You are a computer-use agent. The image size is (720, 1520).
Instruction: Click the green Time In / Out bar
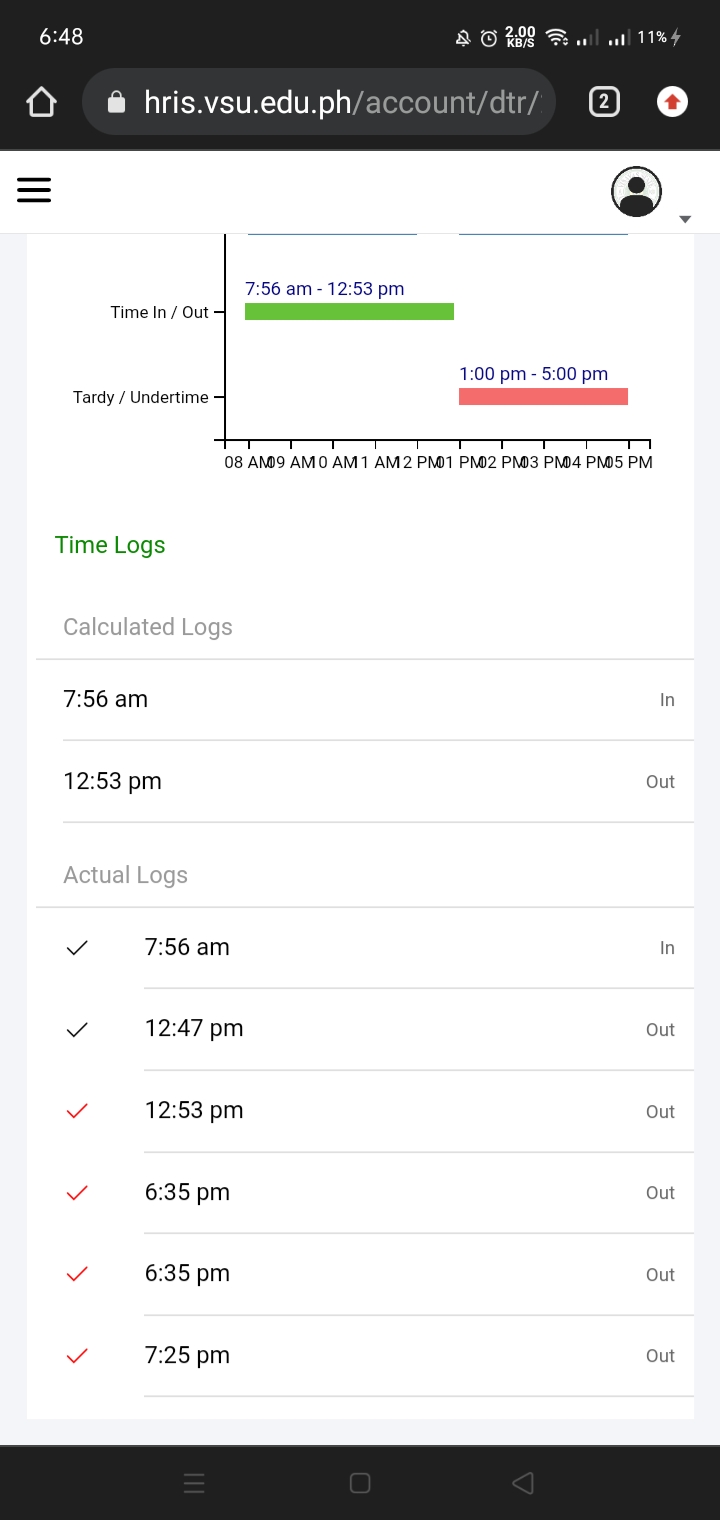349,312
